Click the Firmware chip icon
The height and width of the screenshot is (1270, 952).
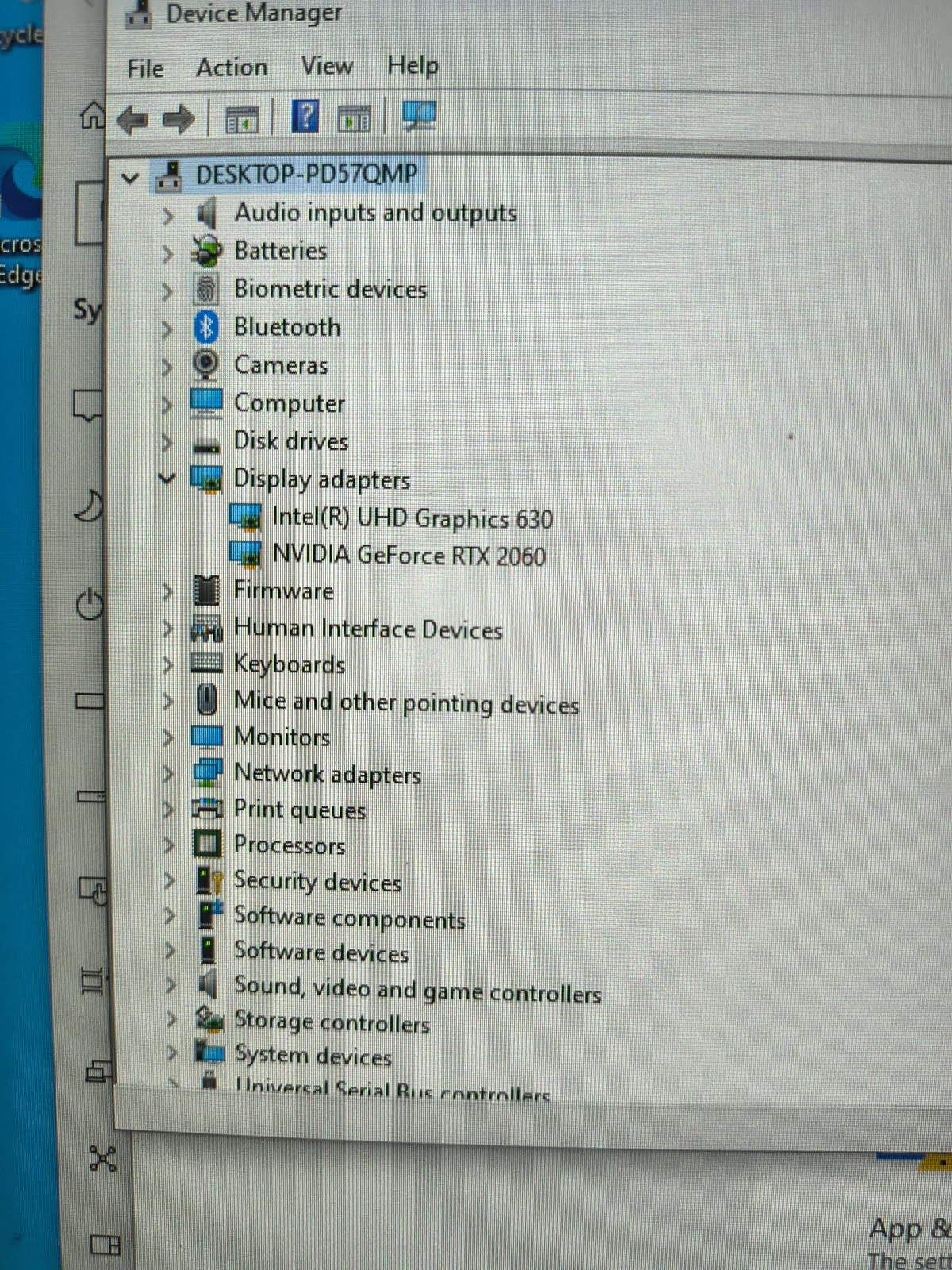click(x=206, y=590)
